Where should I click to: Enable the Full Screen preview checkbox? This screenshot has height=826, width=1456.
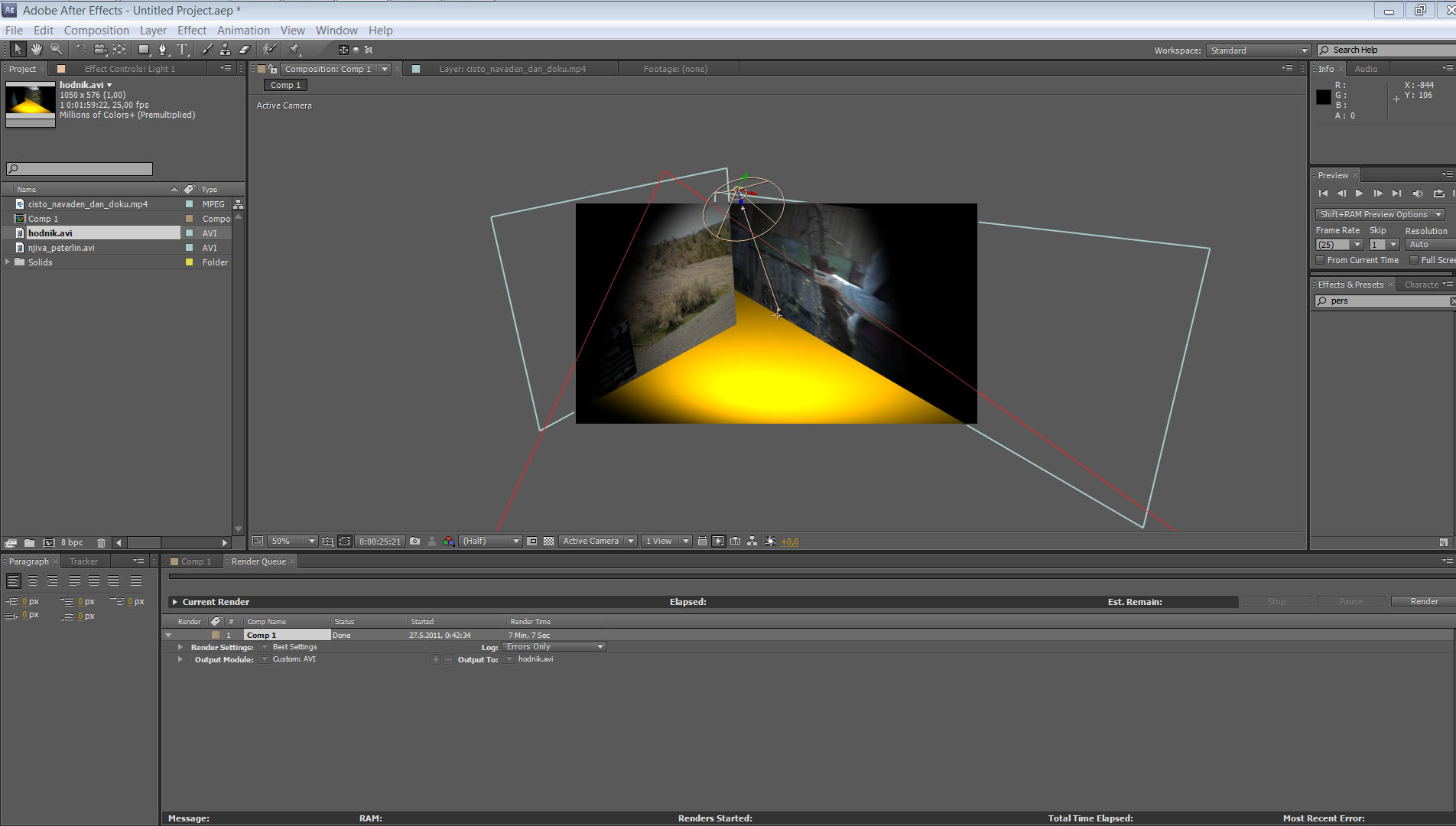tap(1414, 260)
